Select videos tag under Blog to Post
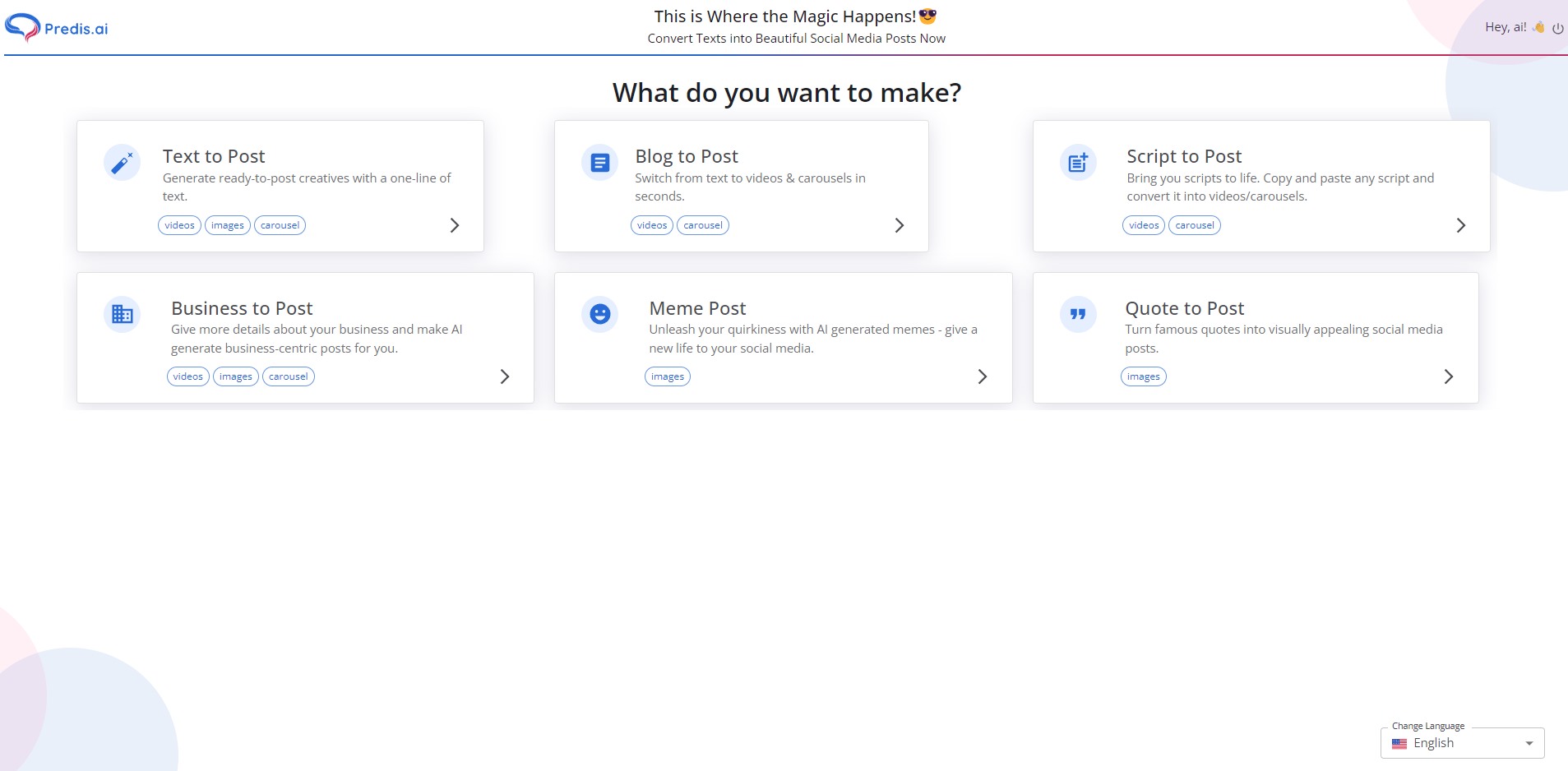This screenshot has width=1568, height=771. pos(652,225)
